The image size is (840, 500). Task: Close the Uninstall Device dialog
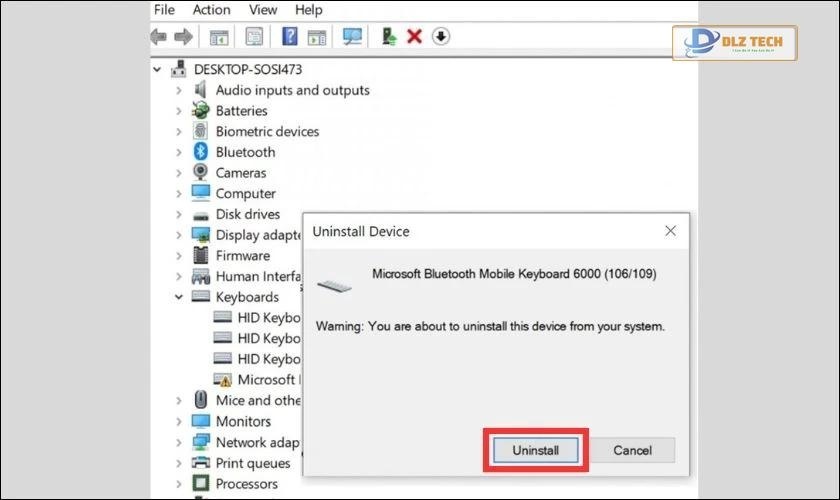[671, 231]
